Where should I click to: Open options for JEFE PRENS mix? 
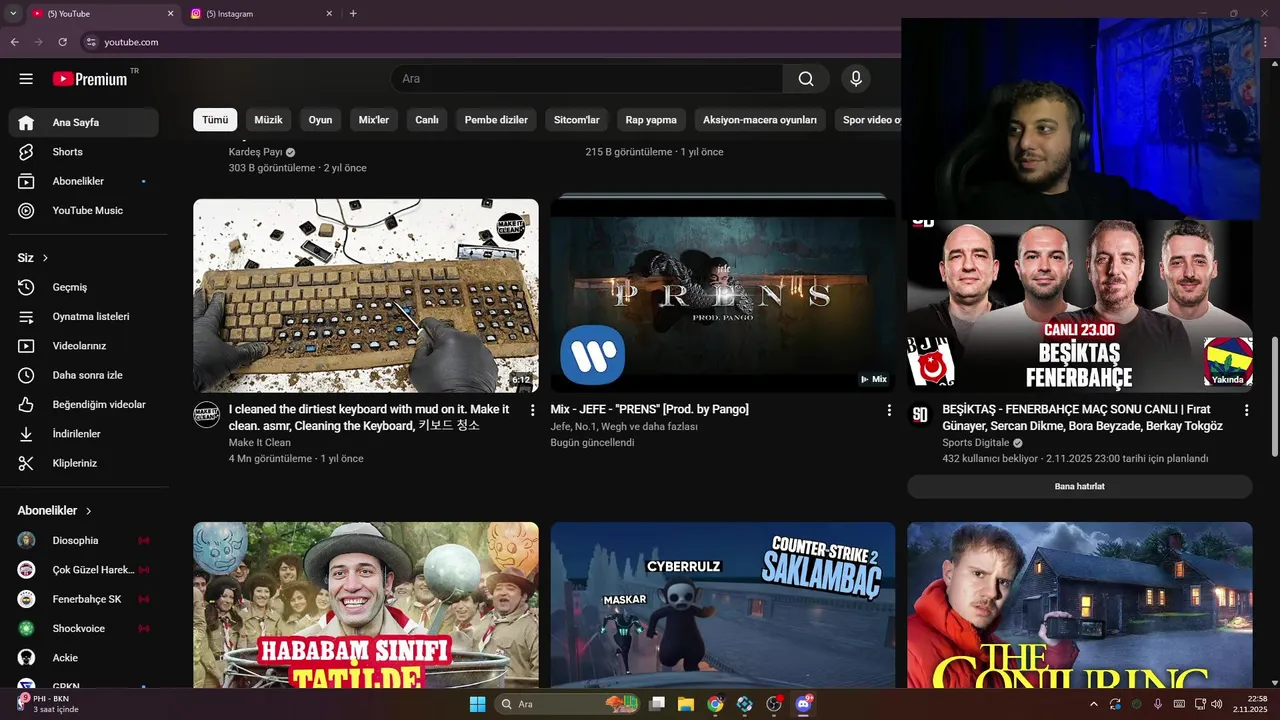(x=889, y=410)
